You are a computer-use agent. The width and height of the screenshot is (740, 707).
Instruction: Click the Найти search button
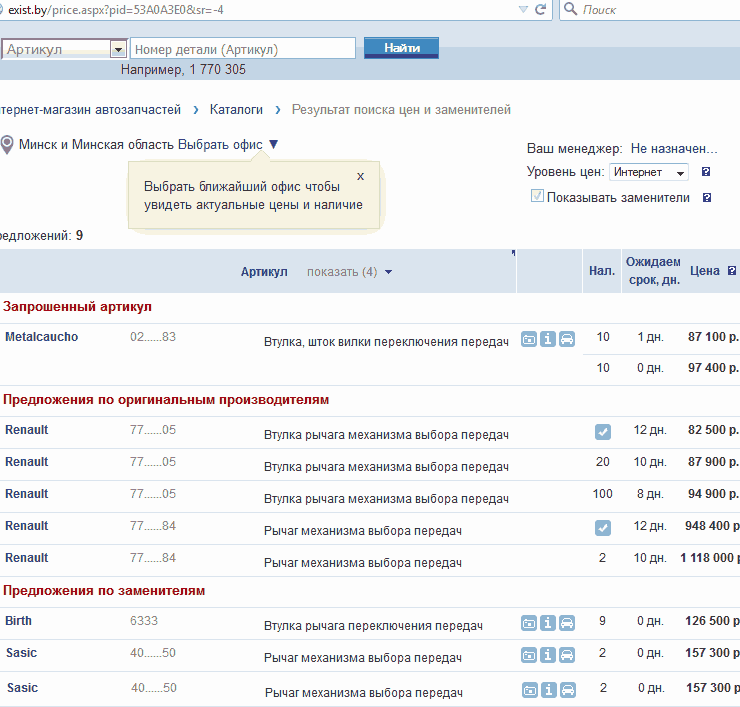(x=401, y=48)
